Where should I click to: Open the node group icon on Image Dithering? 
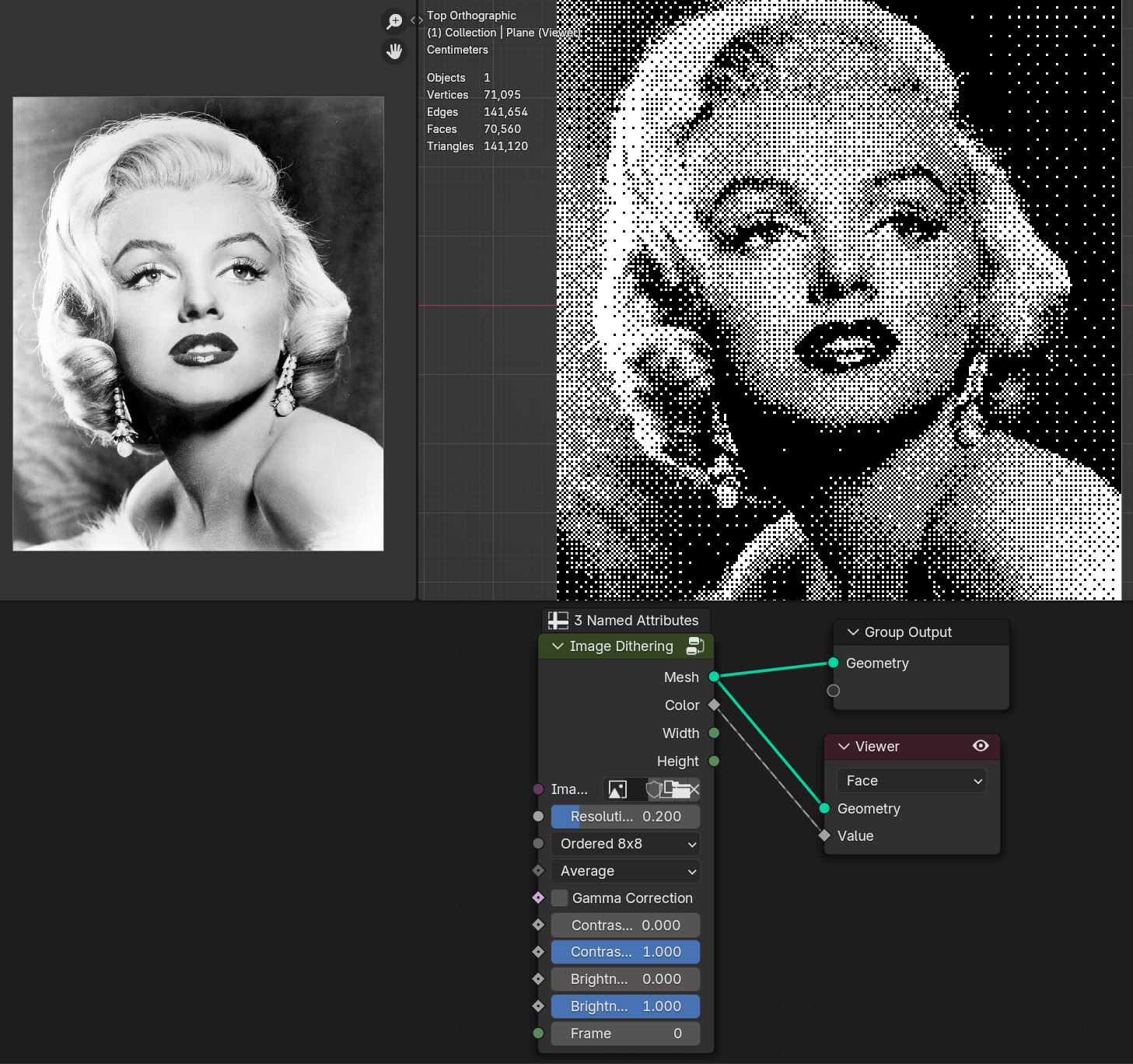[695, 646]
